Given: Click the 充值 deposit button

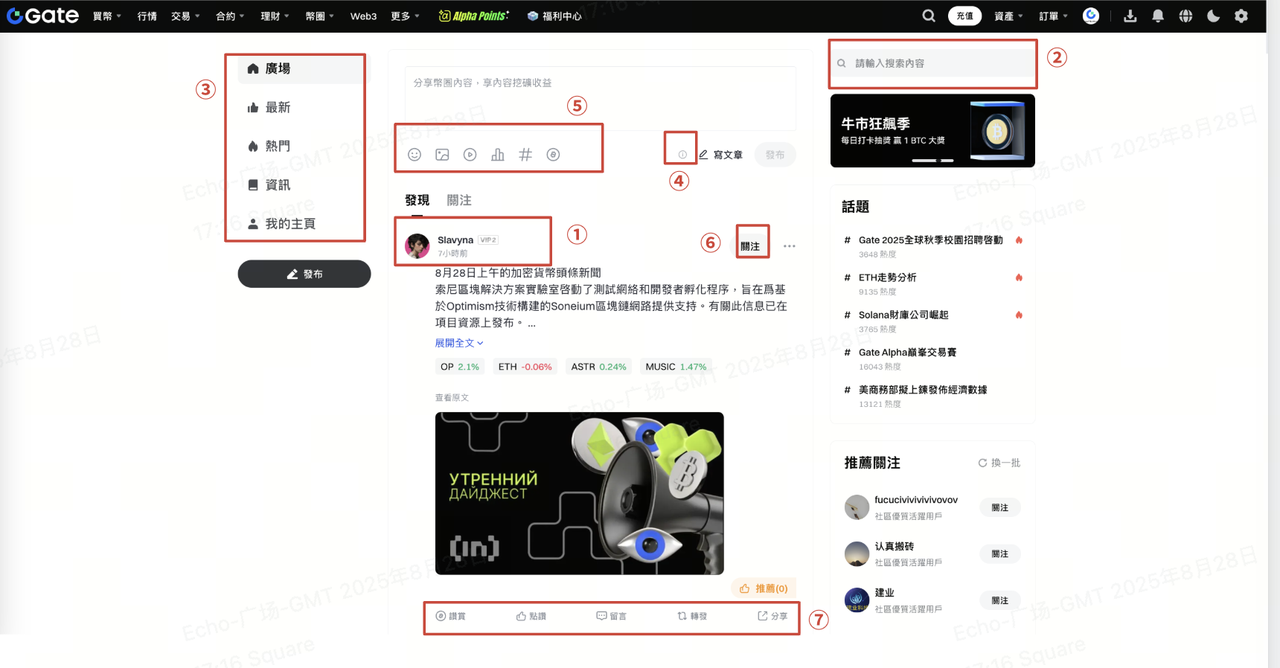Looking at the screenshot, I should [964, 16].
